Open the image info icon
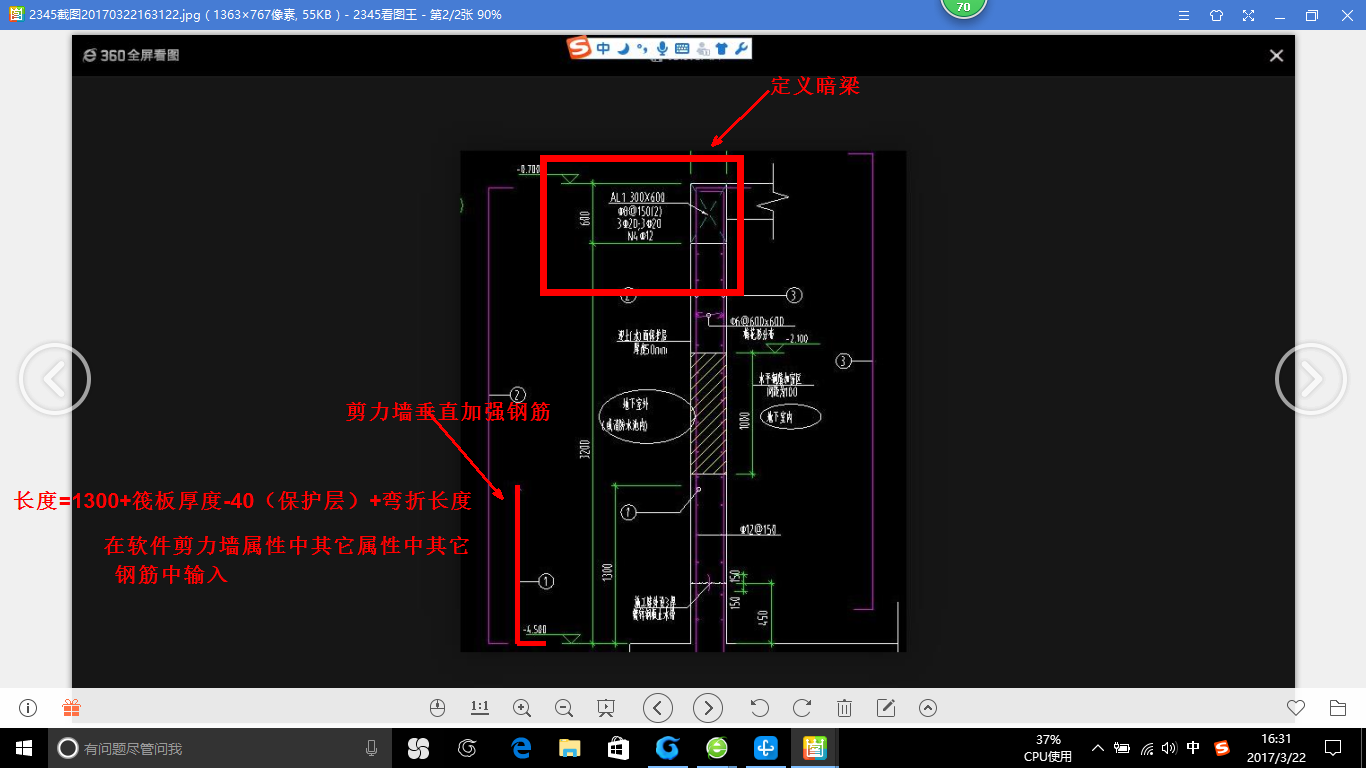The height and width of the screenshot is (768, 1366). [x=28, y=708]
